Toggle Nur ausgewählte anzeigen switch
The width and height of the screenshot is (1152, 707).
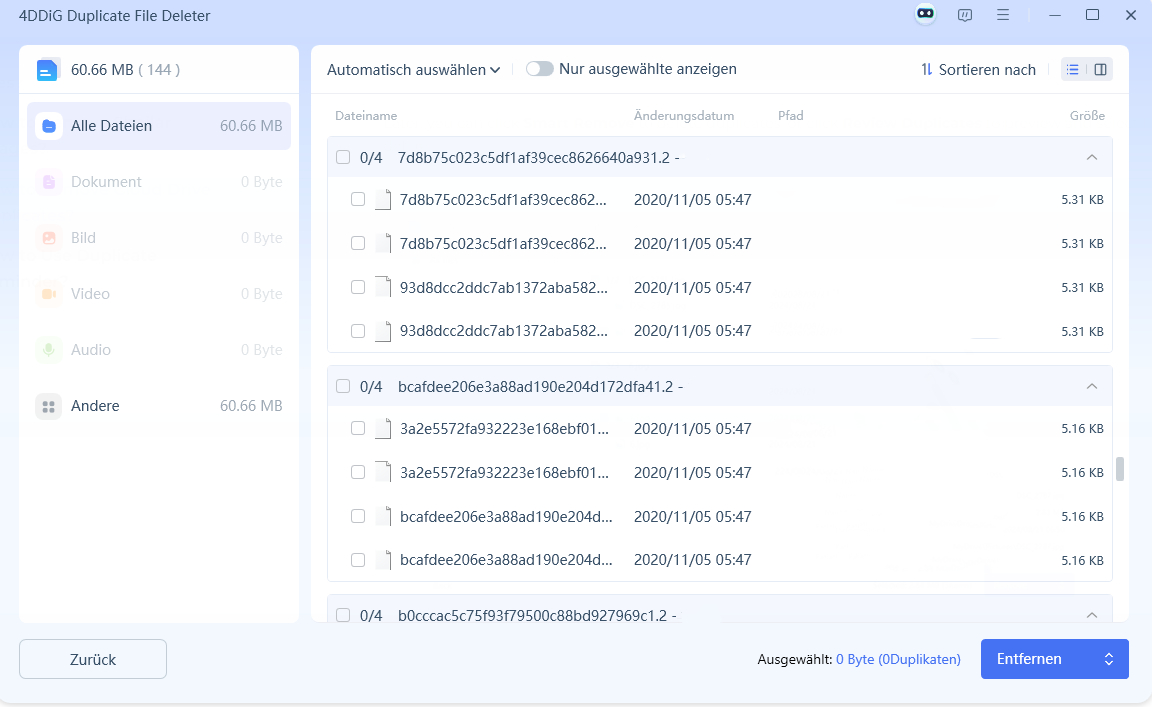540,69
